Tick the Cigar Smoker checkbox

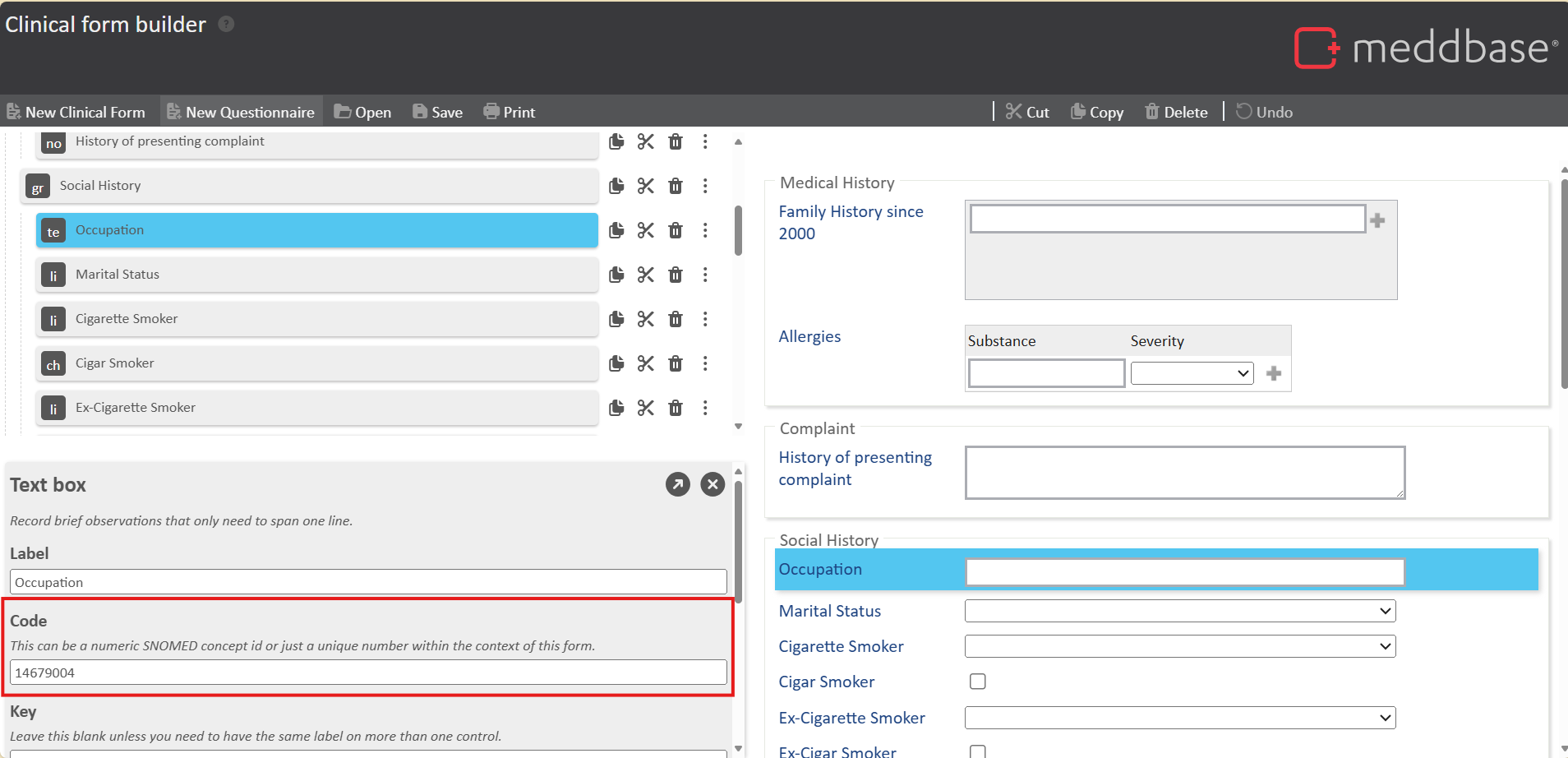click(x=978, y=682)
